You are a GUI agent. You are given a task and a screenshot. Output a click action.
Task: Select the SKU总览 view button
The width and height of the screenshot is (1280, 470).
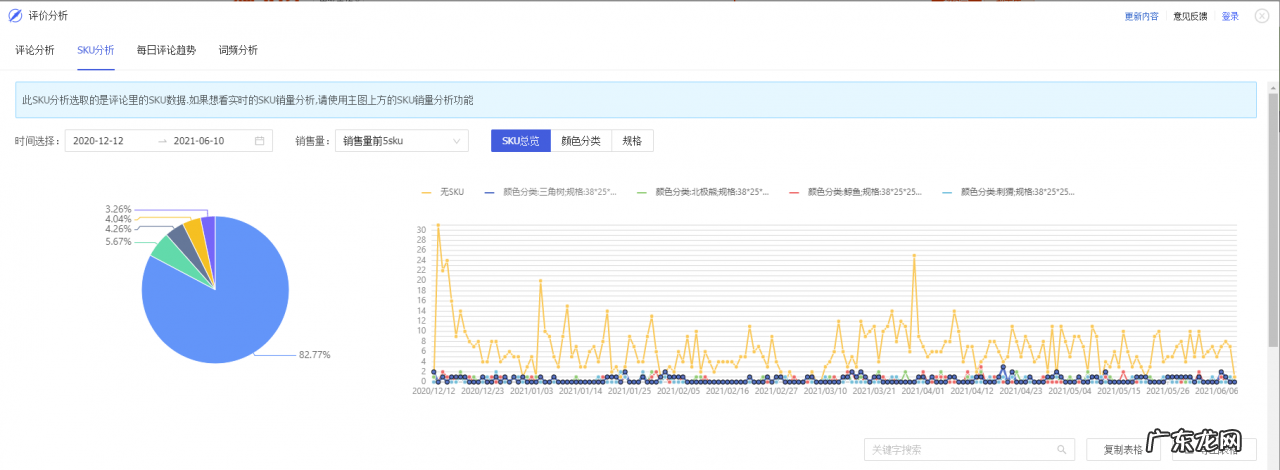[x=521, y=141]
